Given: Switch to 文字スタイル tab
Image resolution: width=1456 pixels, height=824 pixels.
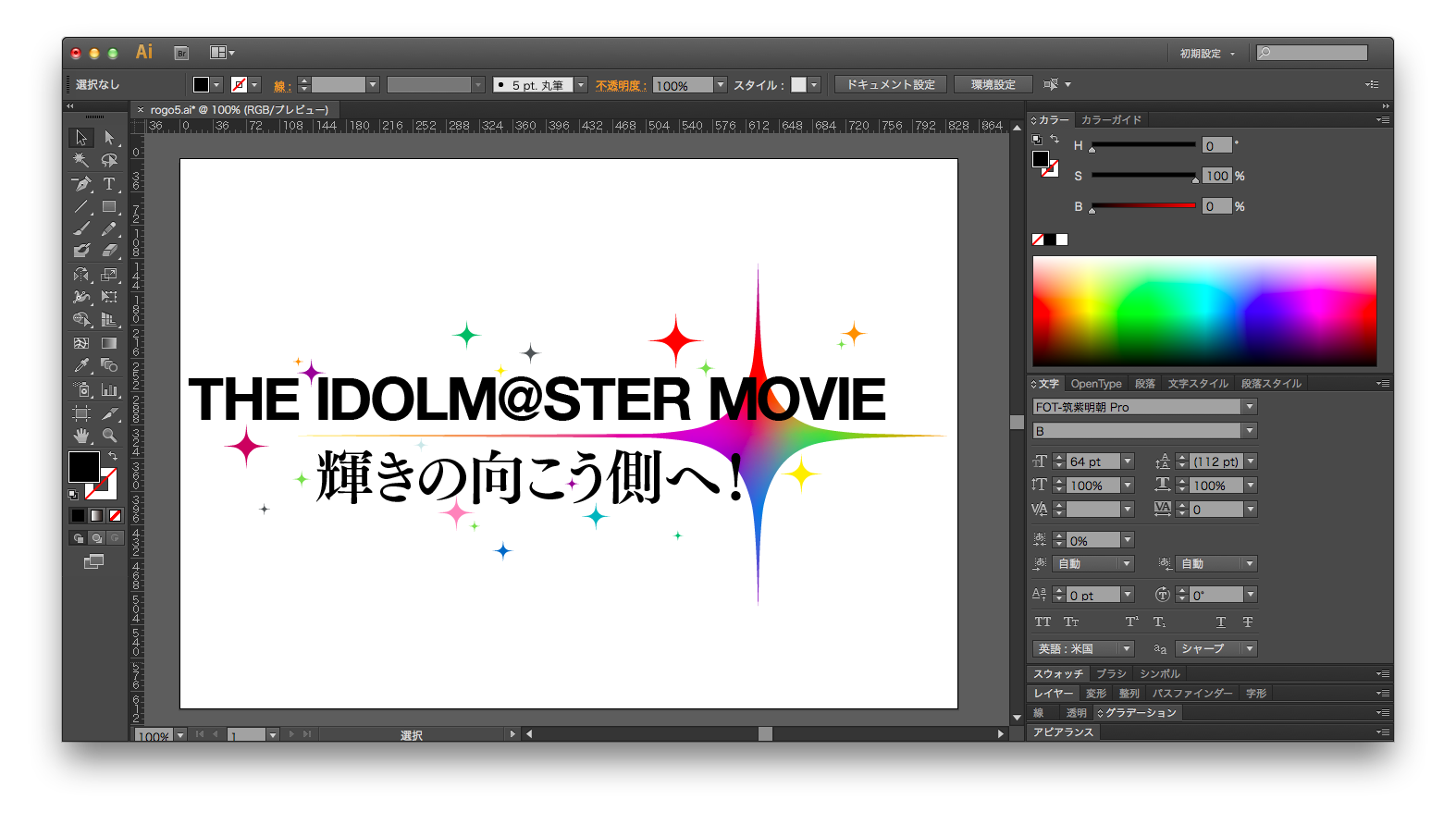Looking at the screenshot, I should point(1198,384).
